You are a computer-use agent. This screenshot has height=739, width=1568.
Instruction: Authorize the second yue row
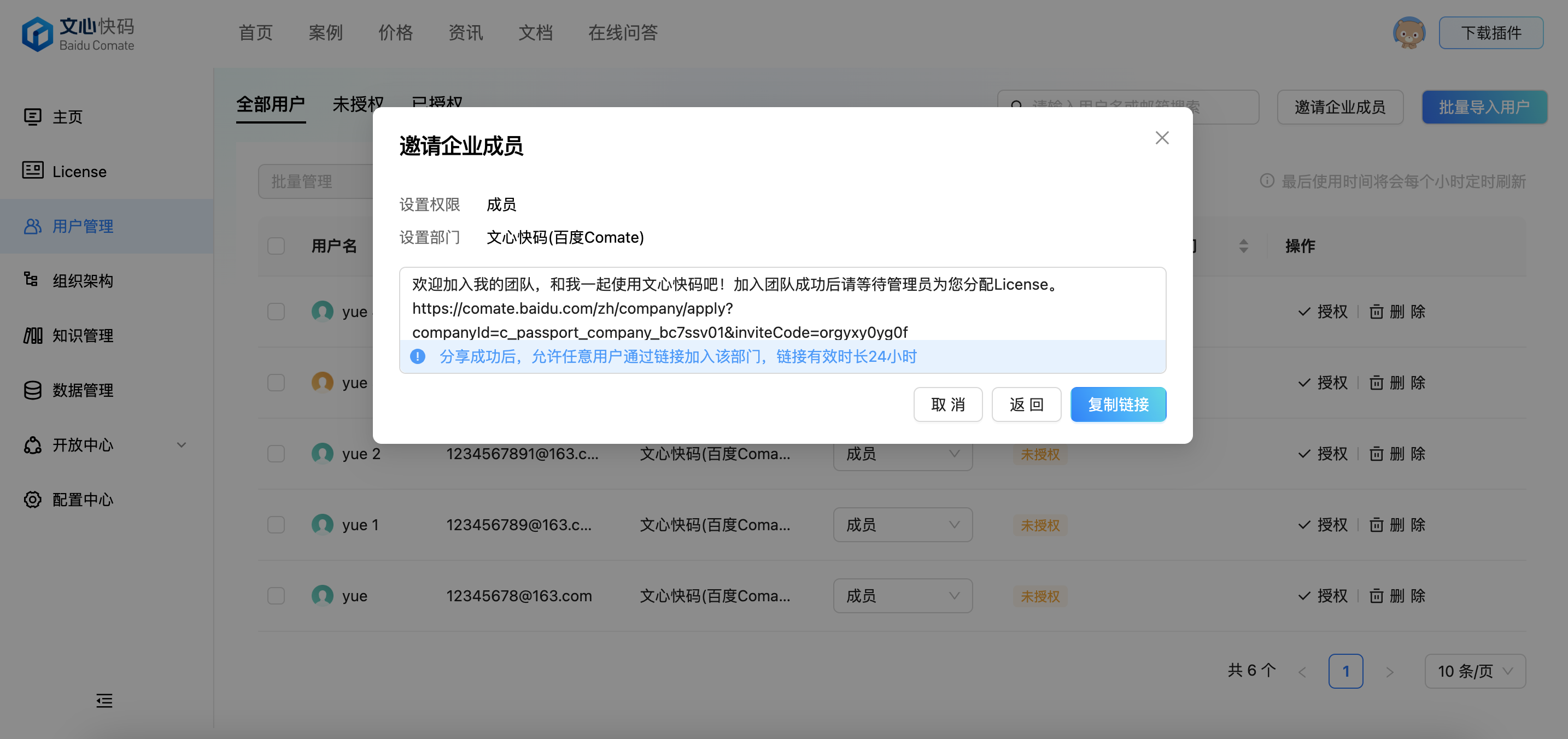coord(1323,383)
